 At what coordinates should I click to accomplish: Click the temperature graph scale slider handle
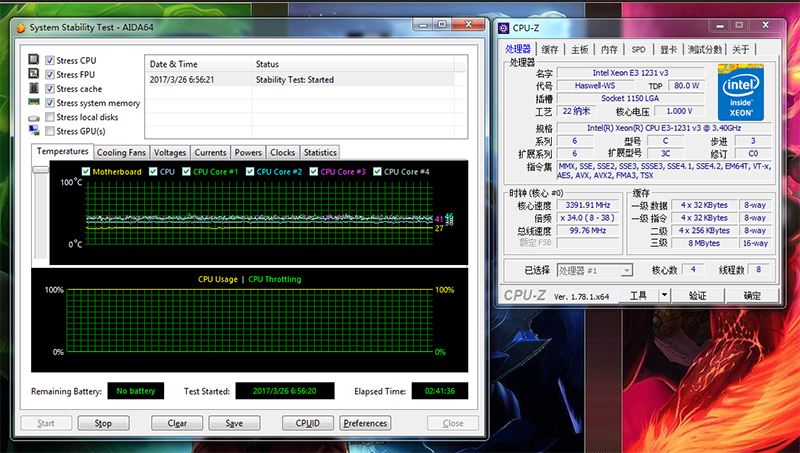40,169
